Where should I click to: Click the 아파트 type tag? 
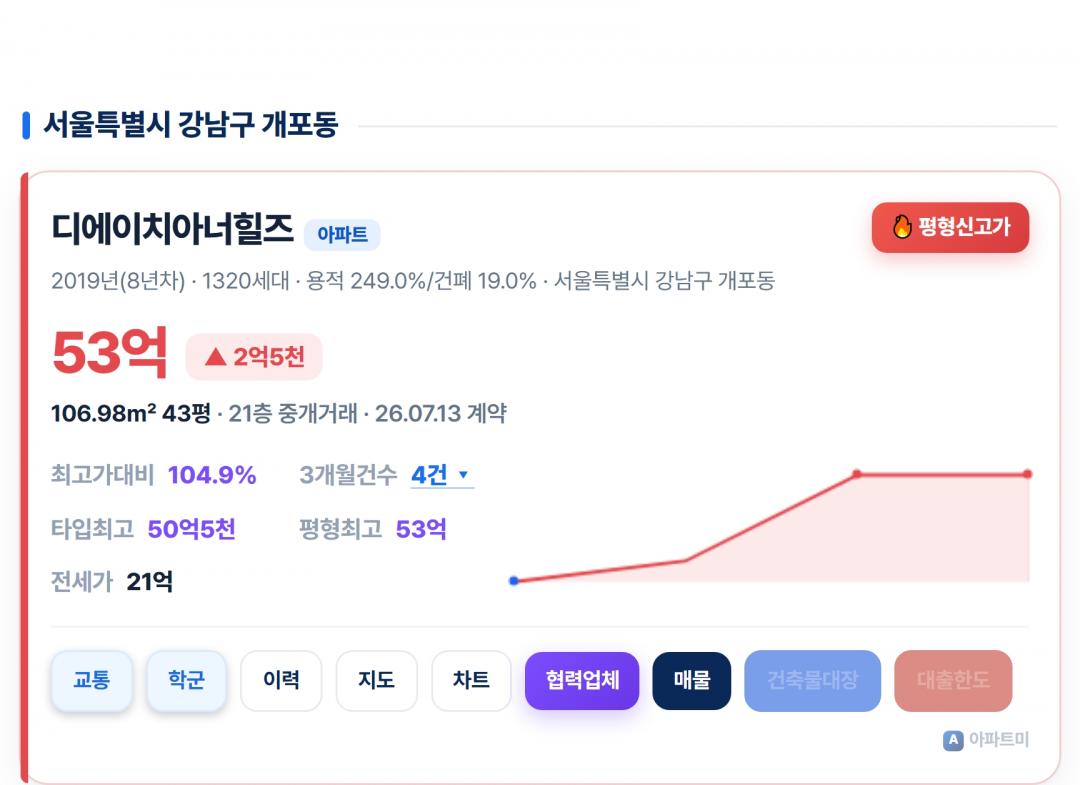(x=342, y=235)
